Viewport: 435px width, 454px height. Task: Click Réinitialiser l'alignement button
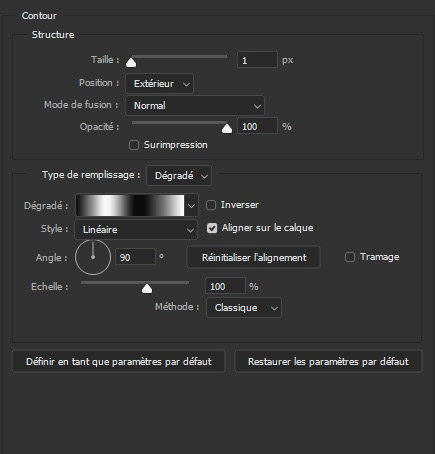click(253, 257)
